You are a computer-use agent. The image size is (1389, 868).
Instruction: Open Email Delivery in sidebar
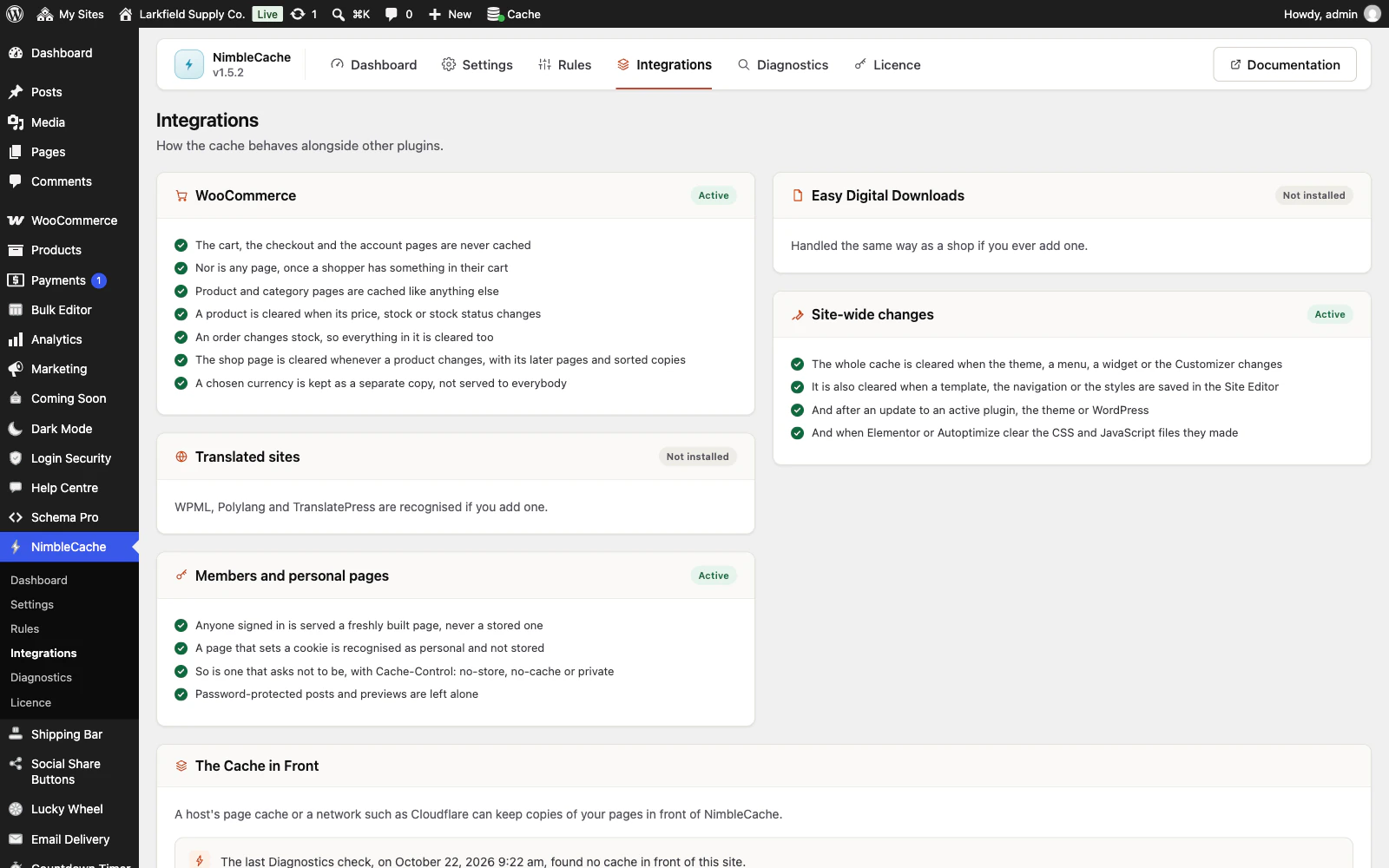(69, 839)
